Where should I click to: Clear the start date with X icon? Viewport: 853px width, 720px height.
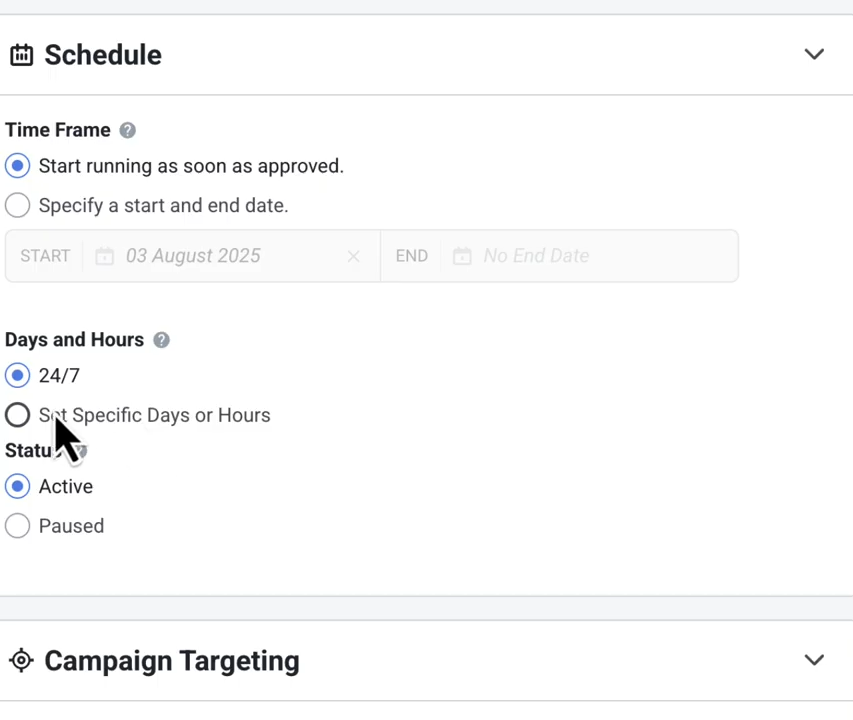[353, 256]
